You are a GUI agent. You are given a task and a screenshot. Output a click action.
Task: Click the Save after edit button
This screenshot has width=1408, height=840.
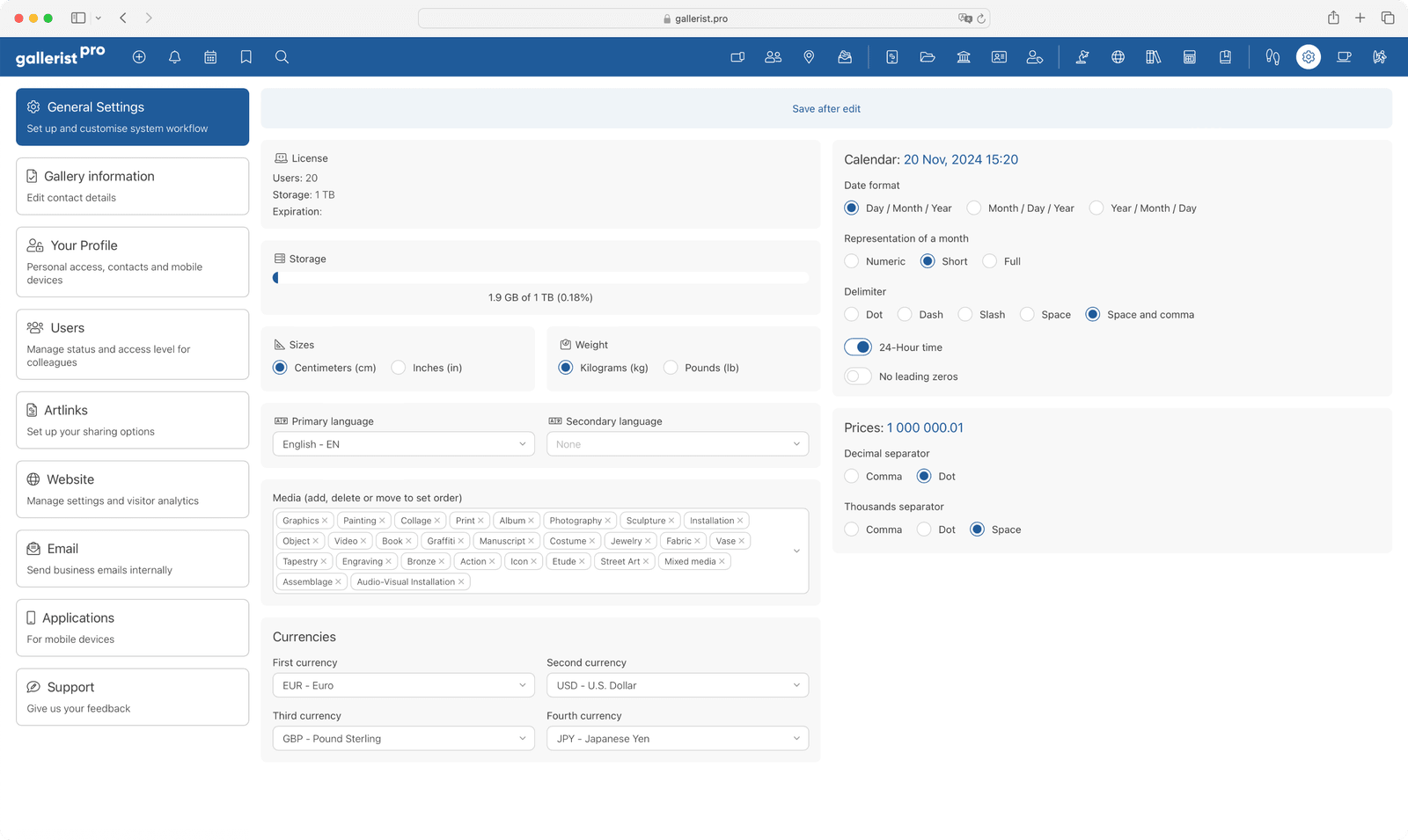pyautogui.click(x=825, y=109)
